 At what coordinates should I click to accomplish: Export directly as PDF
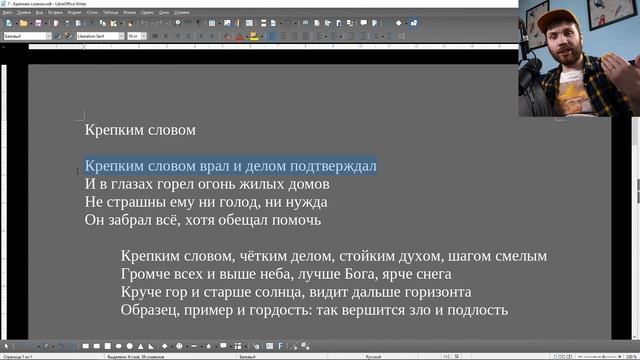[56, 23]
